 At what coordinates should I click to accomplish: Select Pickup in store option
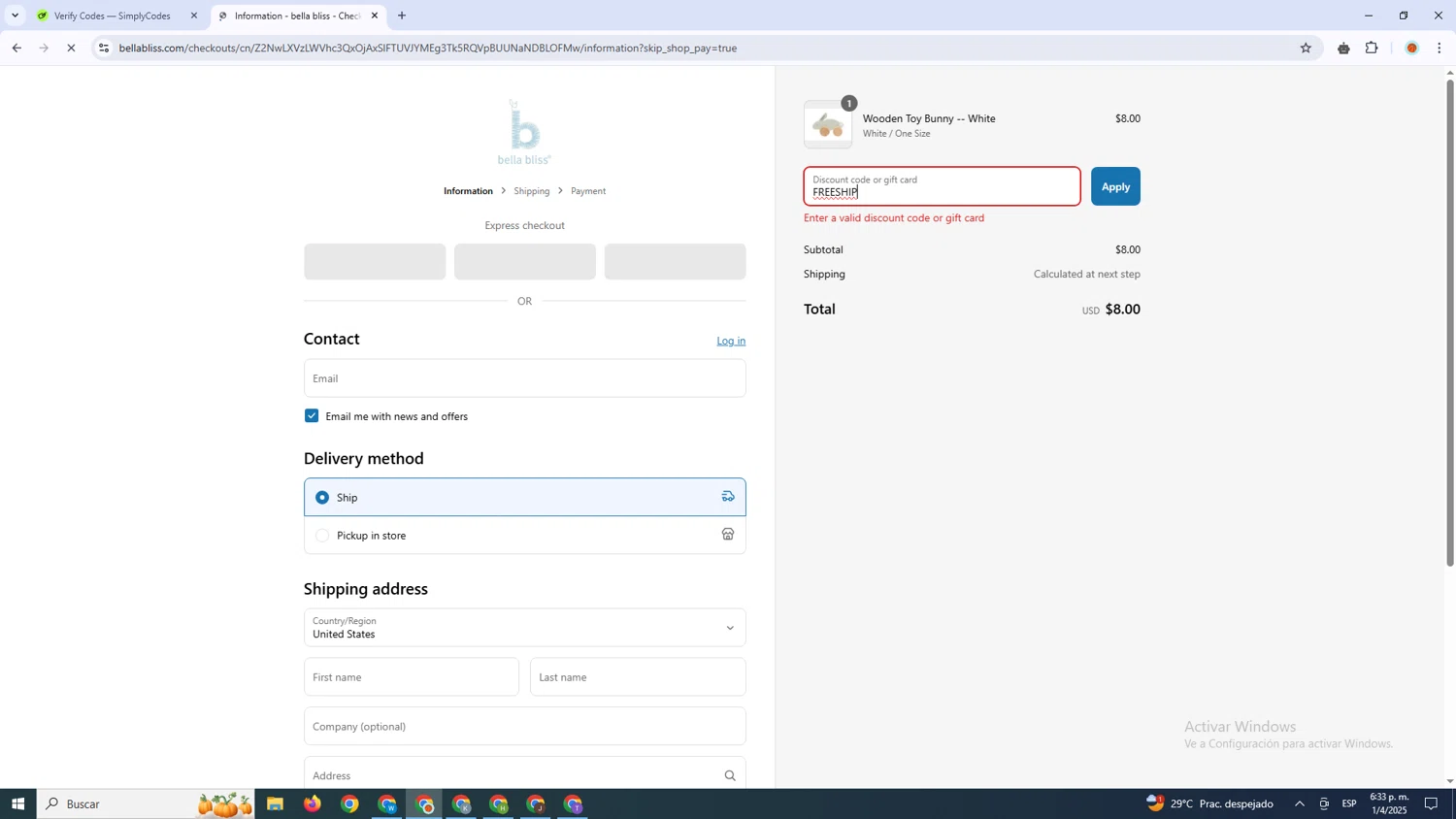point(524,535)
